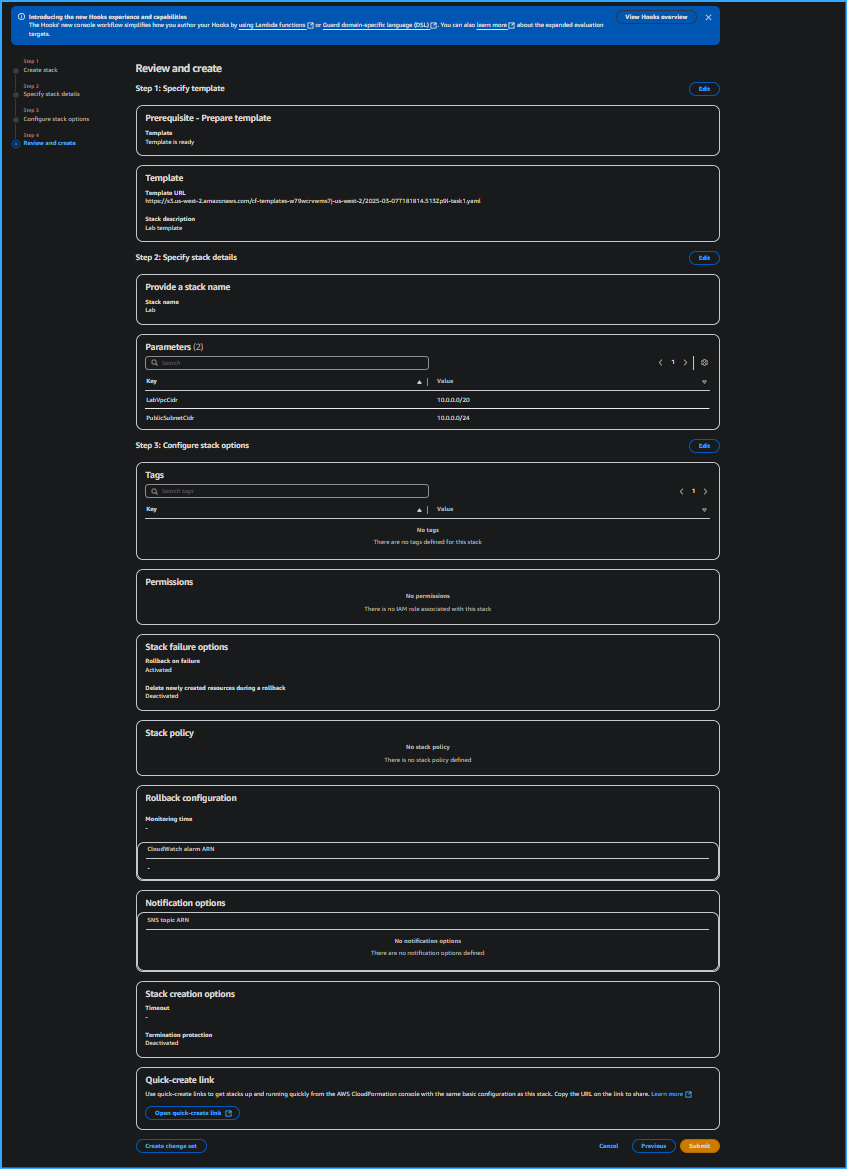Click the next page chevron in Parameters pagination
847x1169 pixels.
click(685, 363)
